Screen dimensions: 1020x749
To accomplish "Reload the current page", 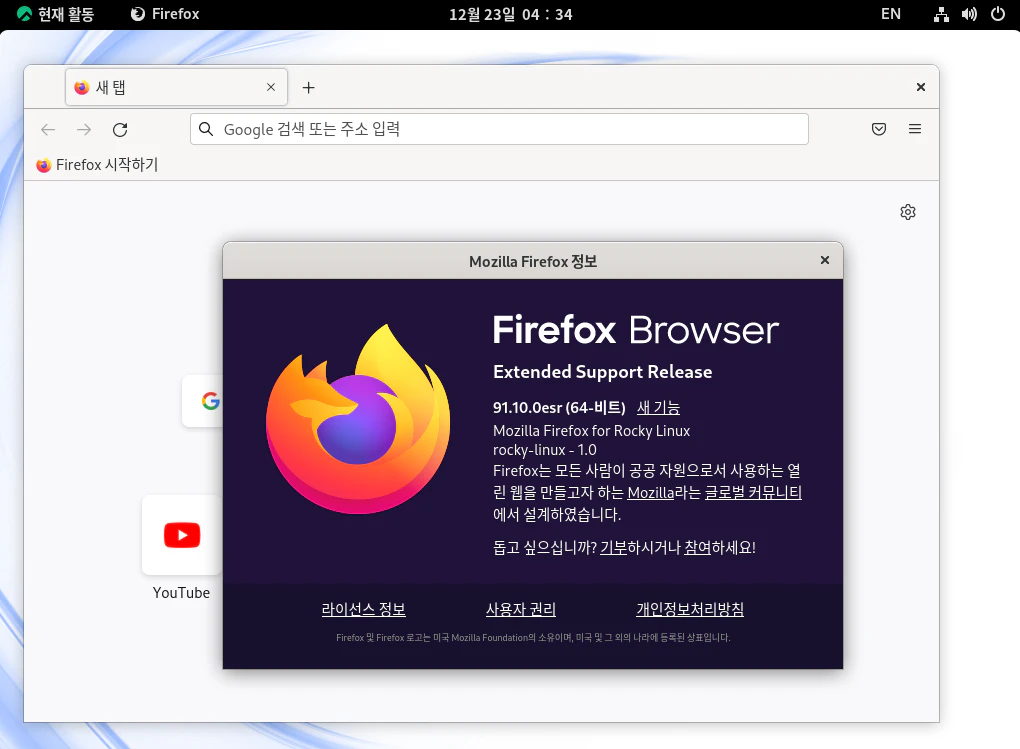I will (120, 129).
